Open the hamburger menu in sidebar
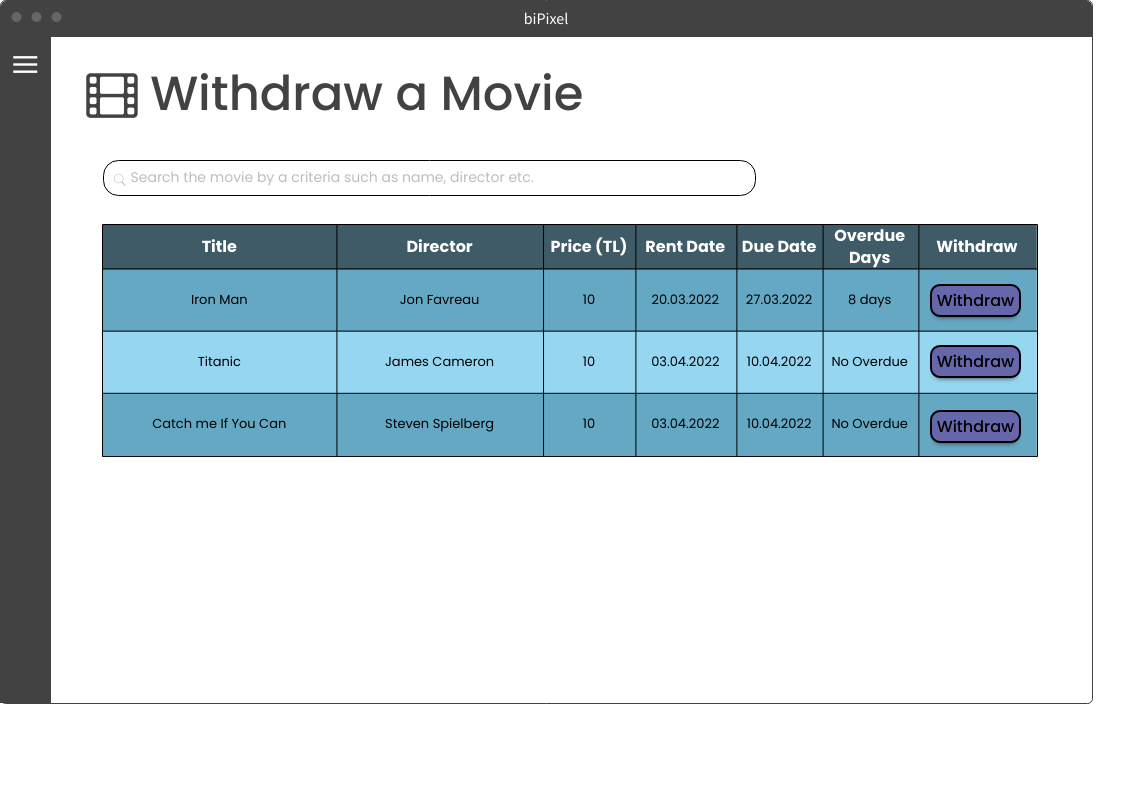Viewport: 1132px width, 803px height. pos(25,64)
